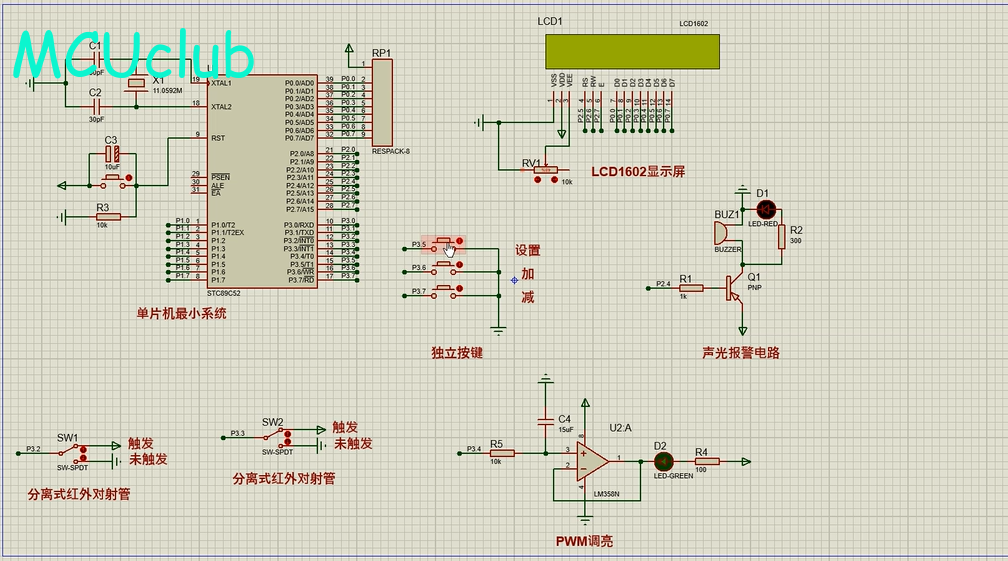
Task: Select the RP1 RESPACK-8 resistor pack
Action: (x=383, y=102)
